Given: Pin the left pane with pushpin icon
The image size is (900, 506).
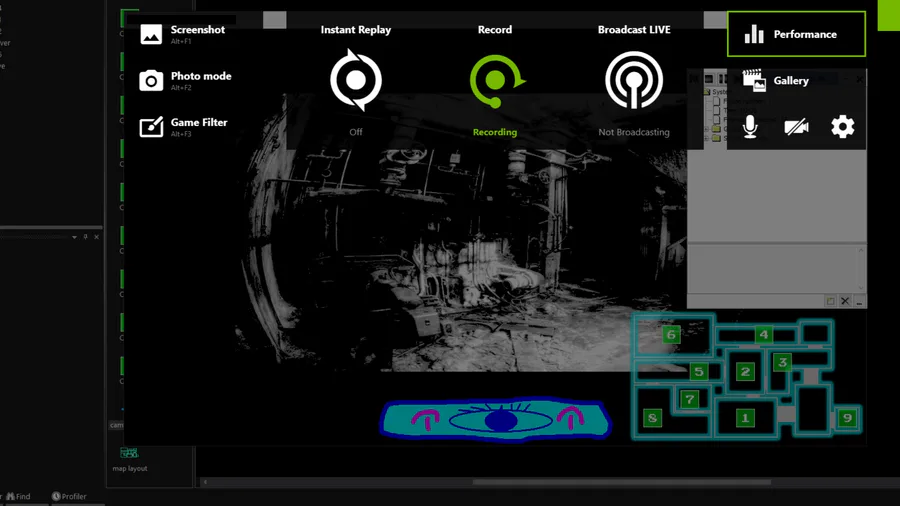Looking at the screenshot, I should tap(86, 237).
